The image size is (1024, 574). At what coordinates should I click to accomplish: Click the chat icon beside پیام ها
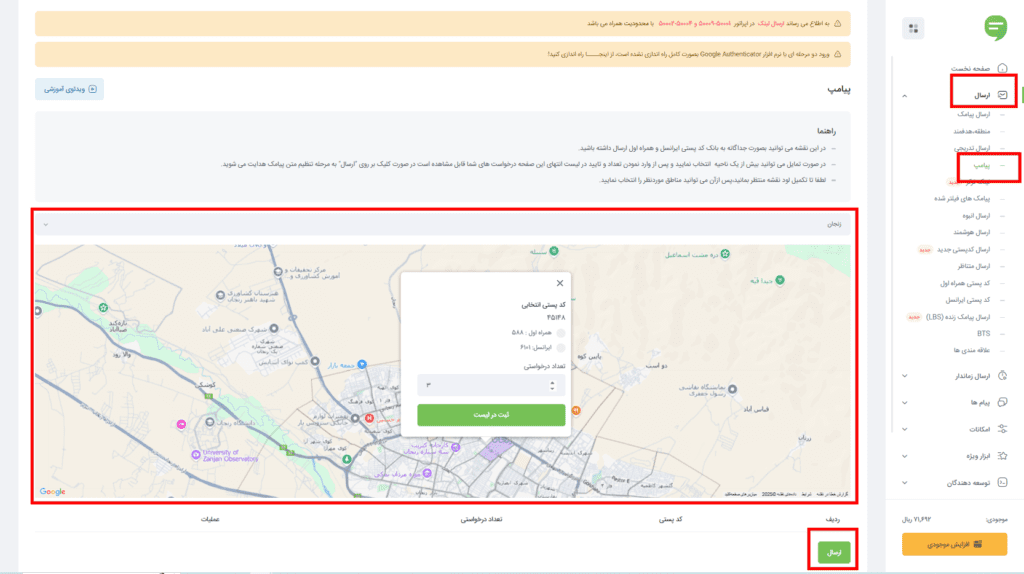[1002, 402]
